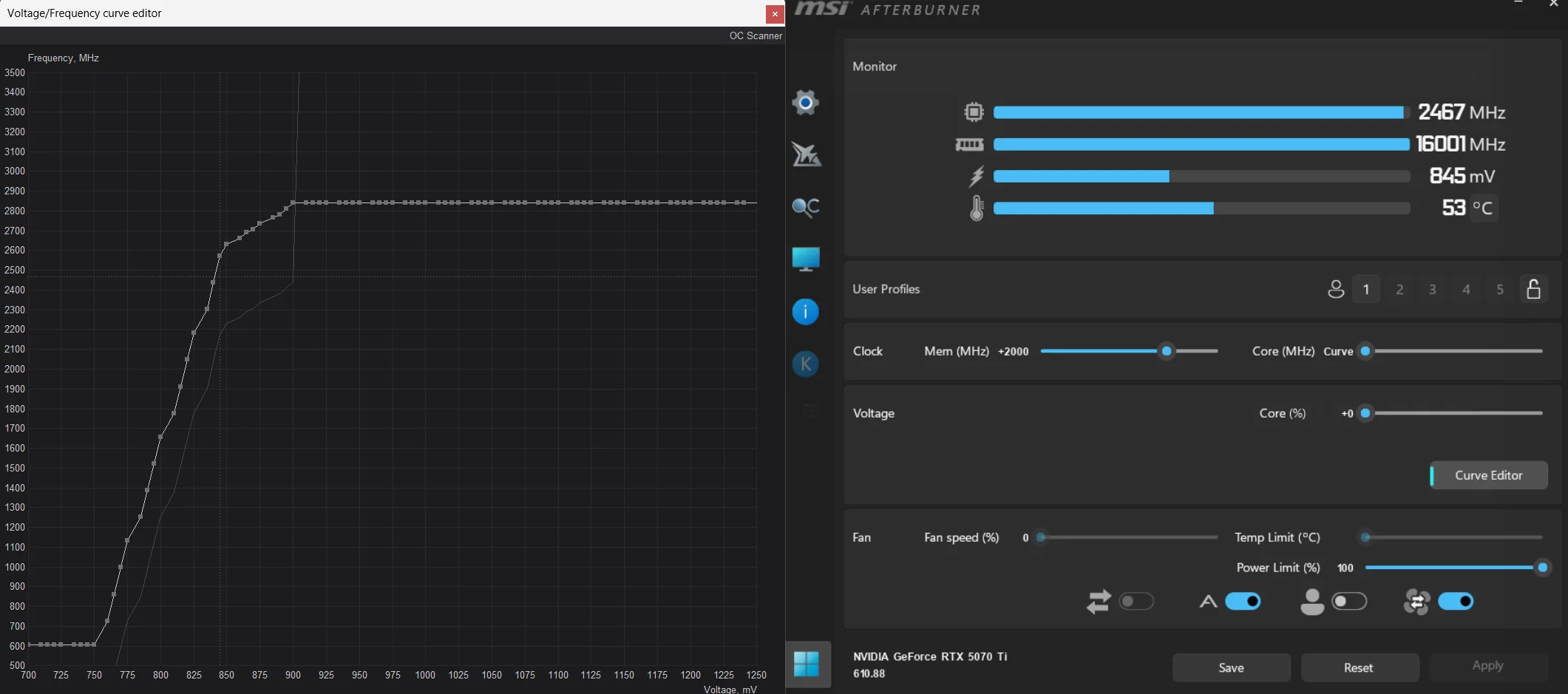Adjust the Mem (MHz) slider handle
The image size is (1568, 694).
coord(1167,351)
